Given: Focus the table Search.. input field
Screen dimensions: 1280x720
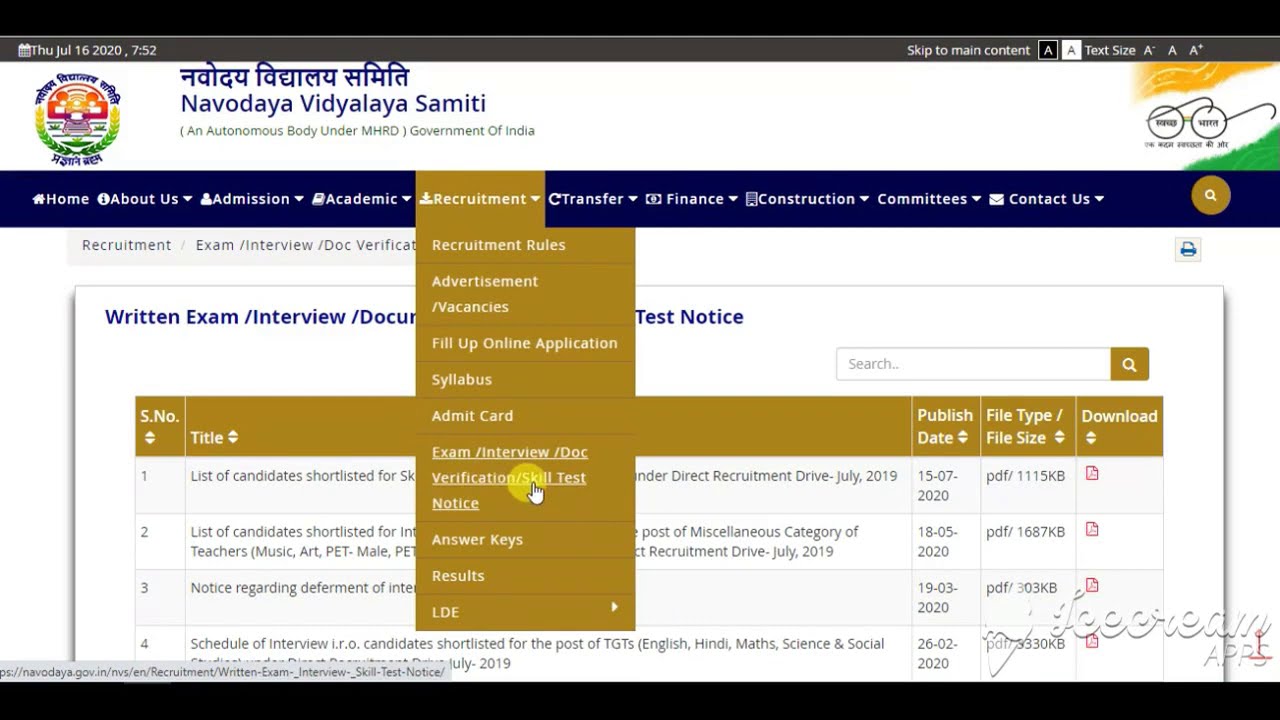Looking at the screenshot, I should click(973, 364).
